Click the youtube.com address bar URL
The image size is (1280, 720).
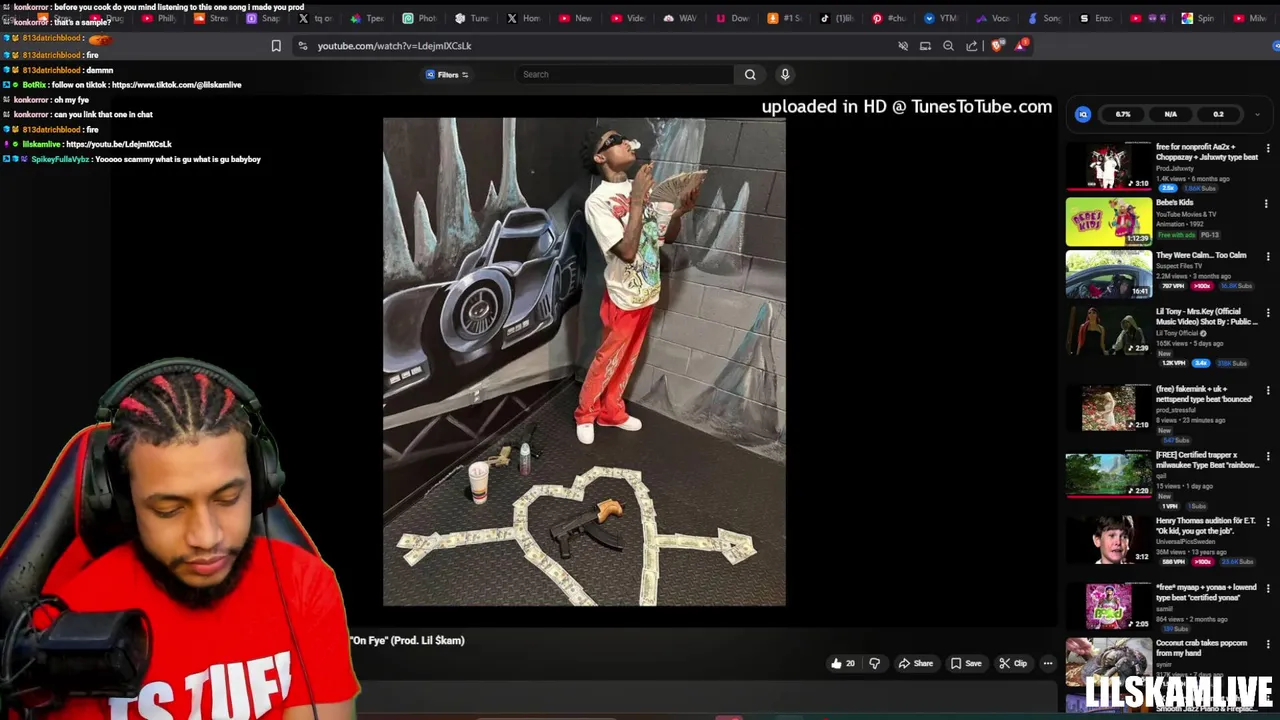click(394, 45)
